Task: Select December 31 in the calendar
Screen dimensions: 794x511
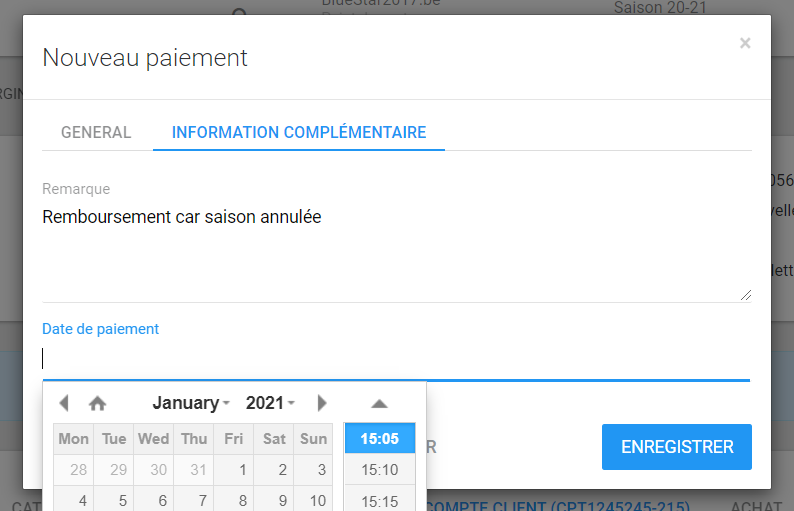Action: 194,470
